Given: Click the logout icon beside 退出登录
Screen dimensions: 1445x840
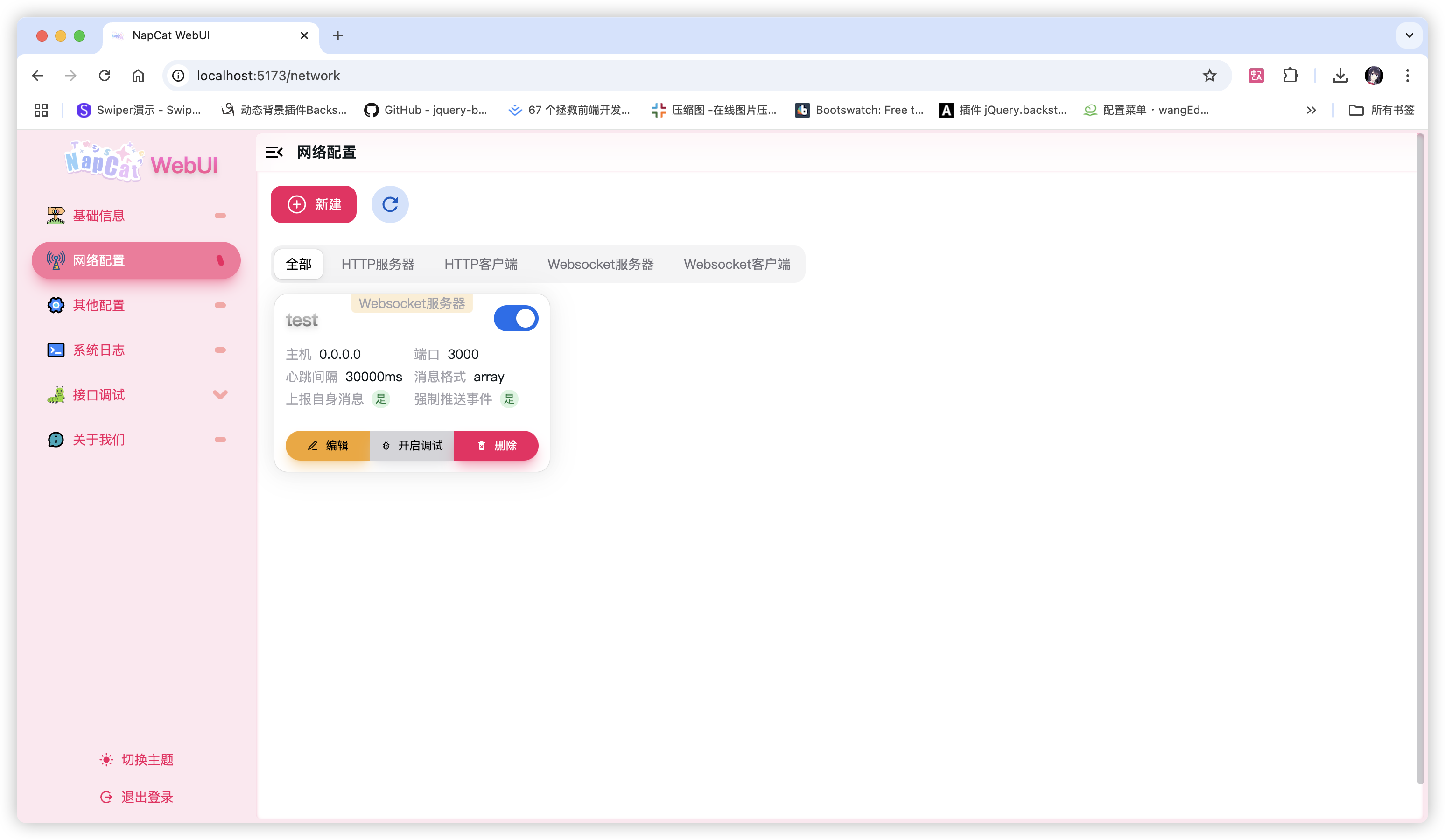Looking at the screenshot, I should pyautogui.click(x=106, y=797).
